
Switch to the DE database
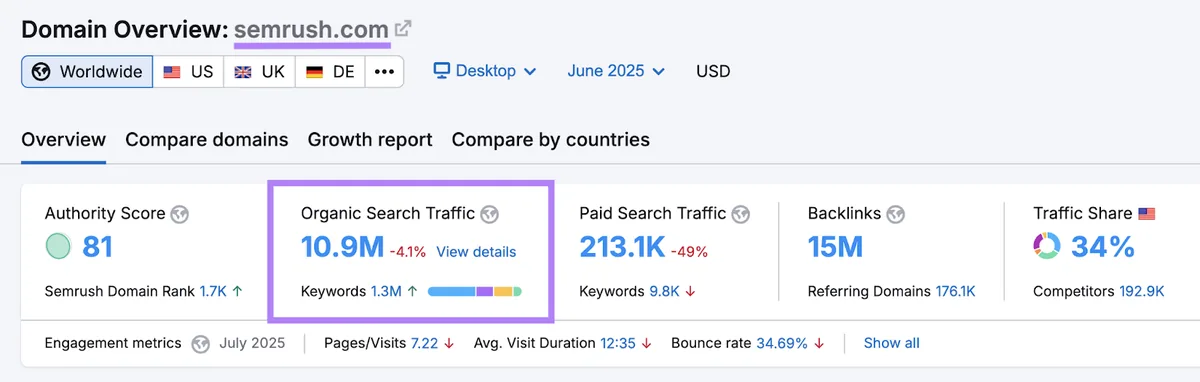[330, 72]
